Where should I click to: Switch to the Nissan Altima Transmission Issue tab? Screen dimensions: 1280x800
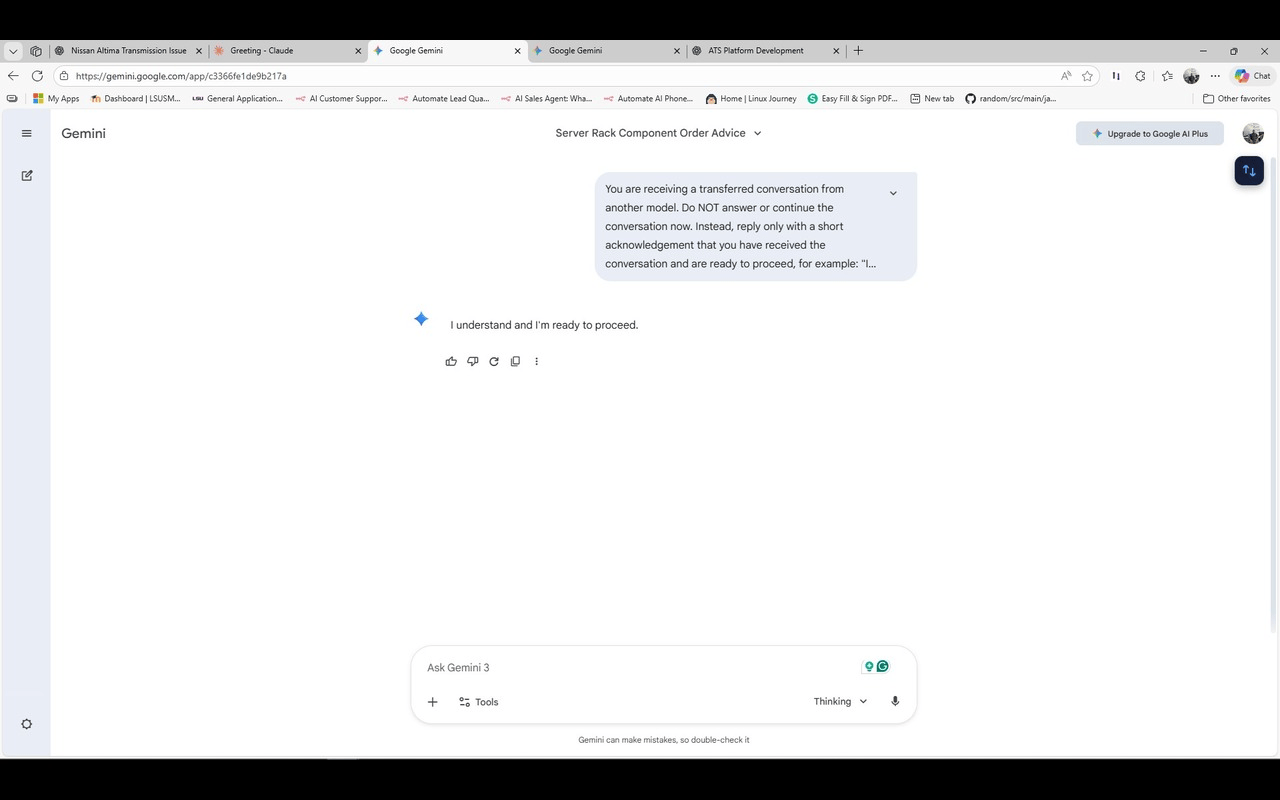click(129, 51)
